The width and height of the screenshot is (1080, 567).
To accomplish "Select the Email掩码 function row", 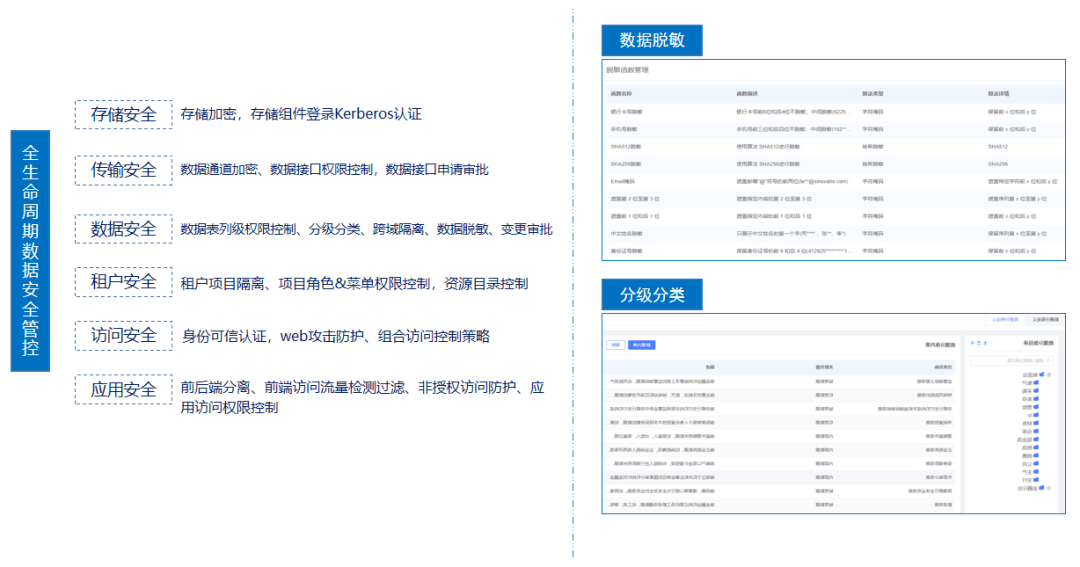I will coord(624,181).
